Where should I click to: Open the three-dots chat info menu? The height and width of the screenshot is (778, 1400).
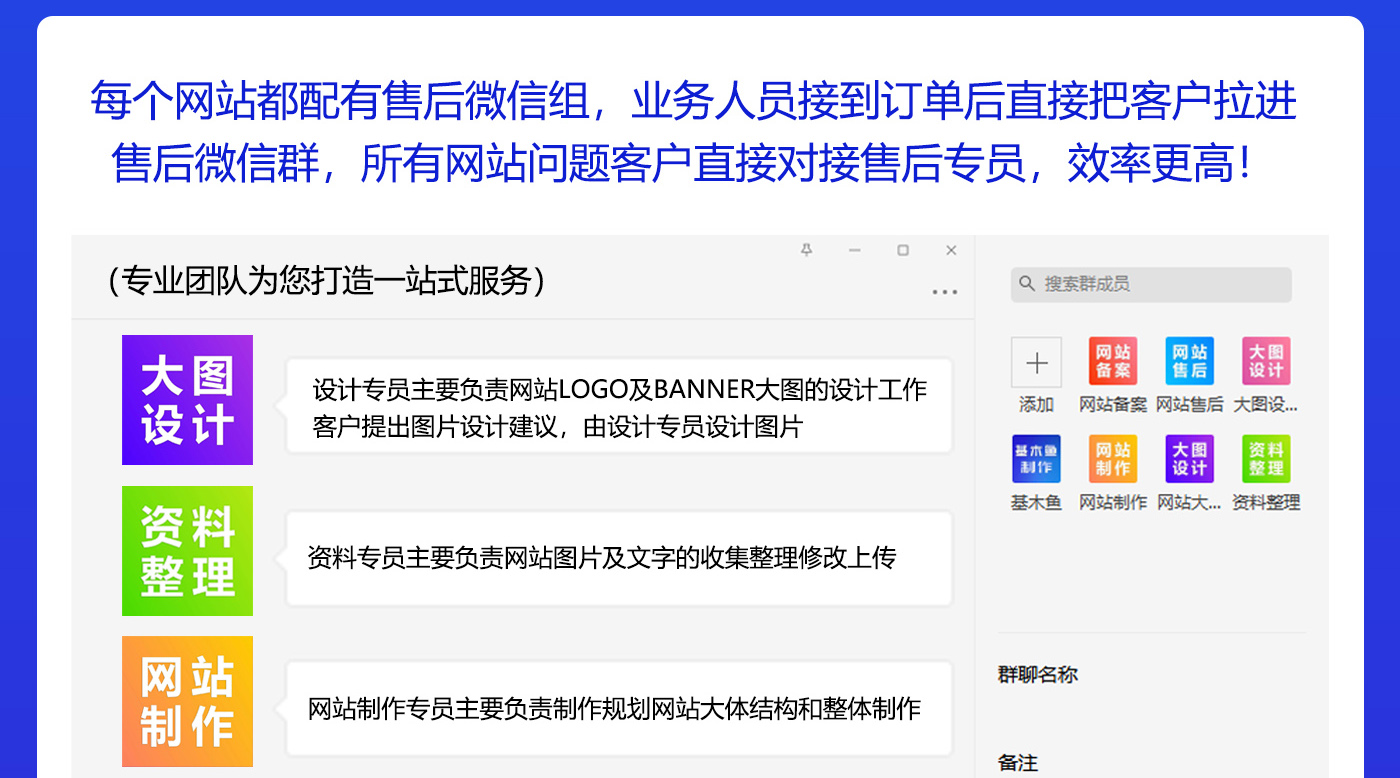tap(944, 292)
